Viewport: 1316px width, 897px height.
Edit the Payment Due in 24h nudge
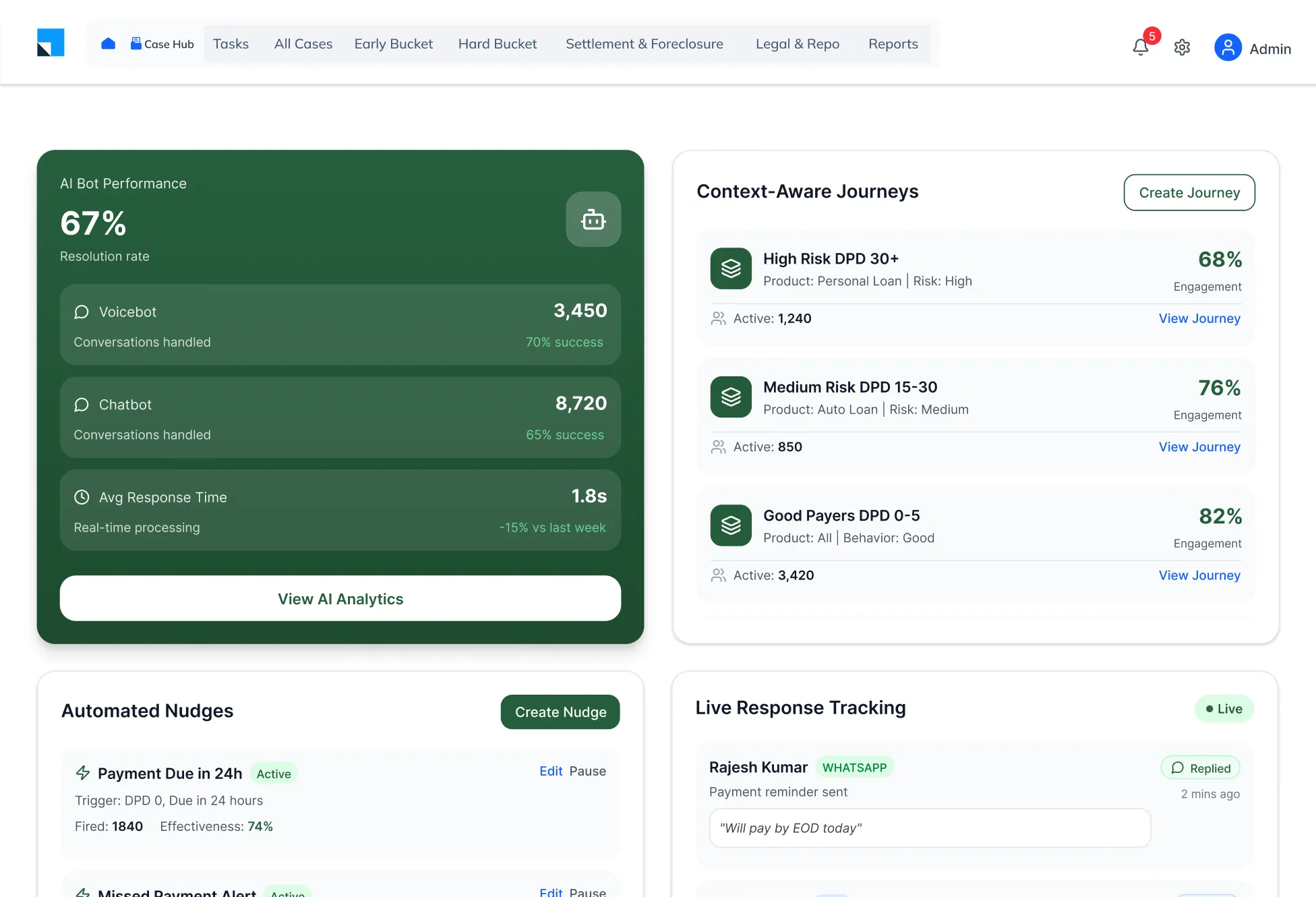[x=551, y=771]
